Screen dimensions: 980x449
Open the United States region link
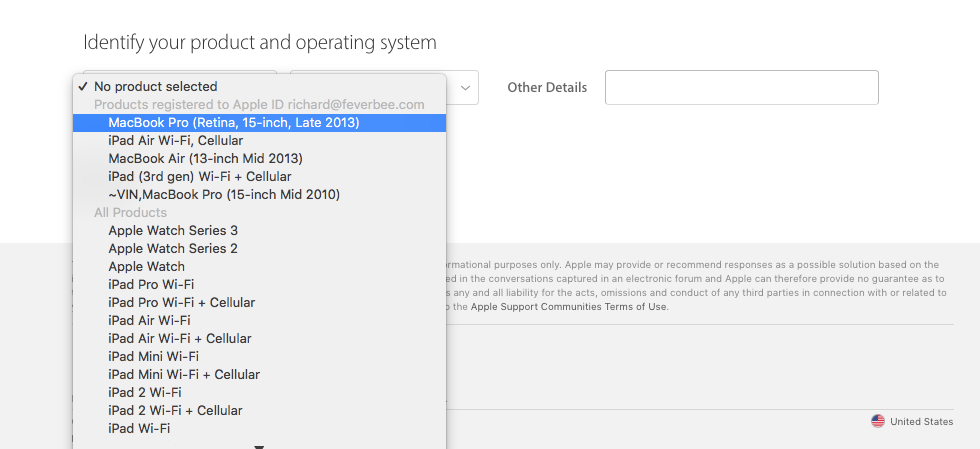922,421
